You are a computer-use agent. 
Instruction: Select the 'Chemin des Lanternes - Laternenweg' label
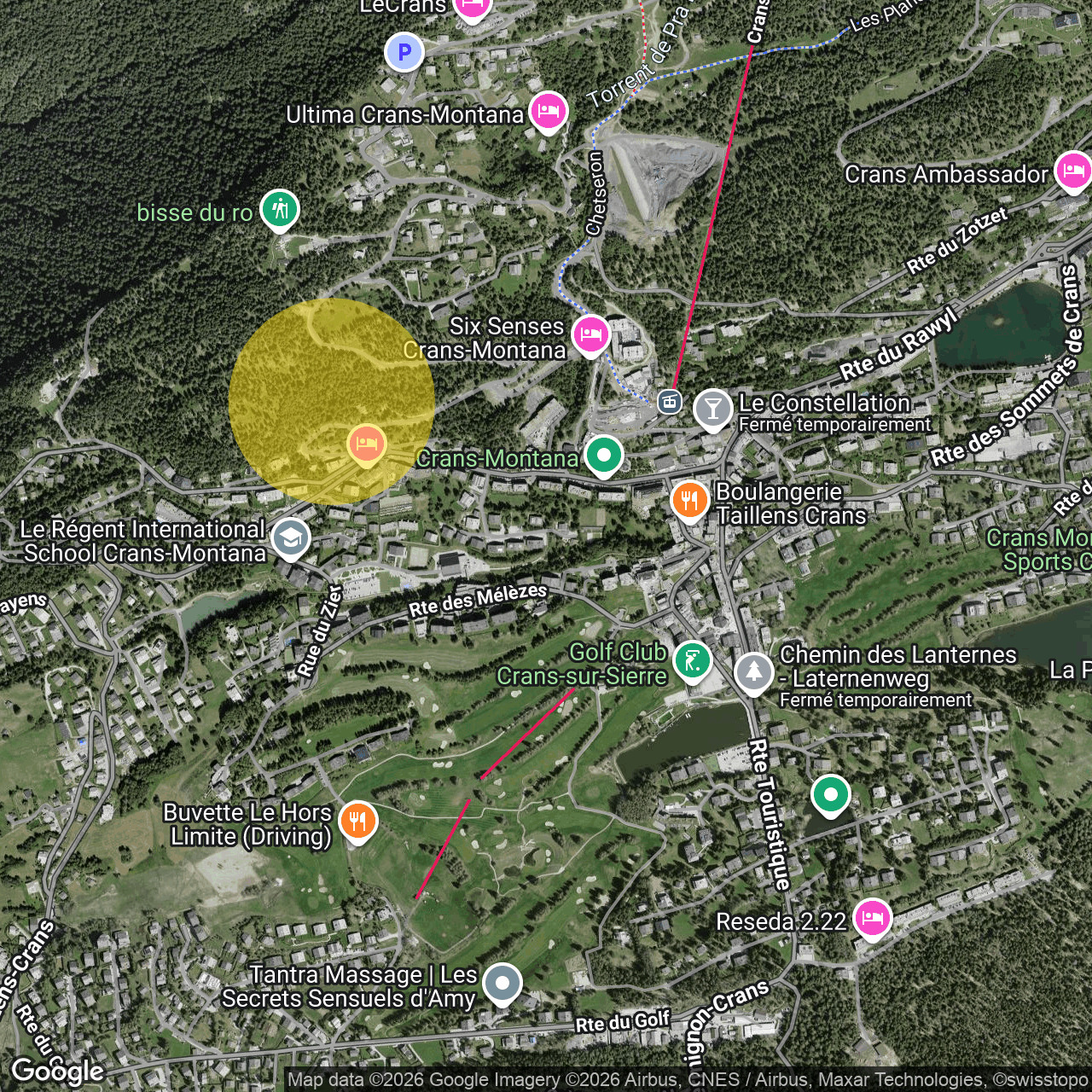tap(898, 666)
